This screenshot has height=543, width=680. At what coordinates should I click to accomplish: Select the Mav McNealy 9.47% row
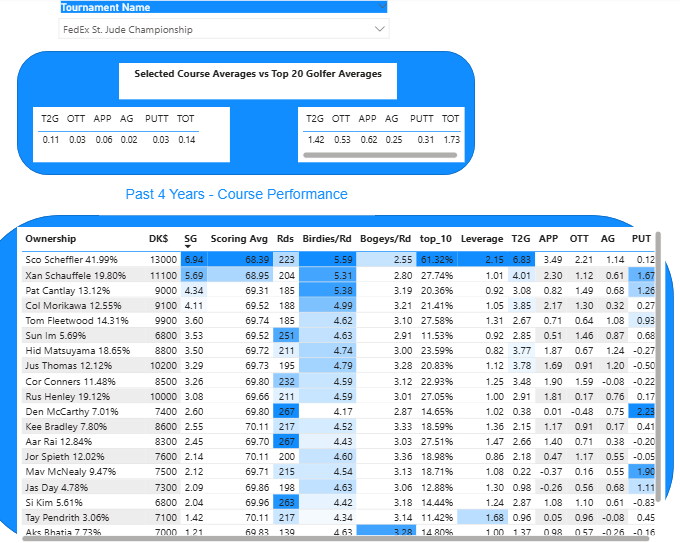pos(338,472)
